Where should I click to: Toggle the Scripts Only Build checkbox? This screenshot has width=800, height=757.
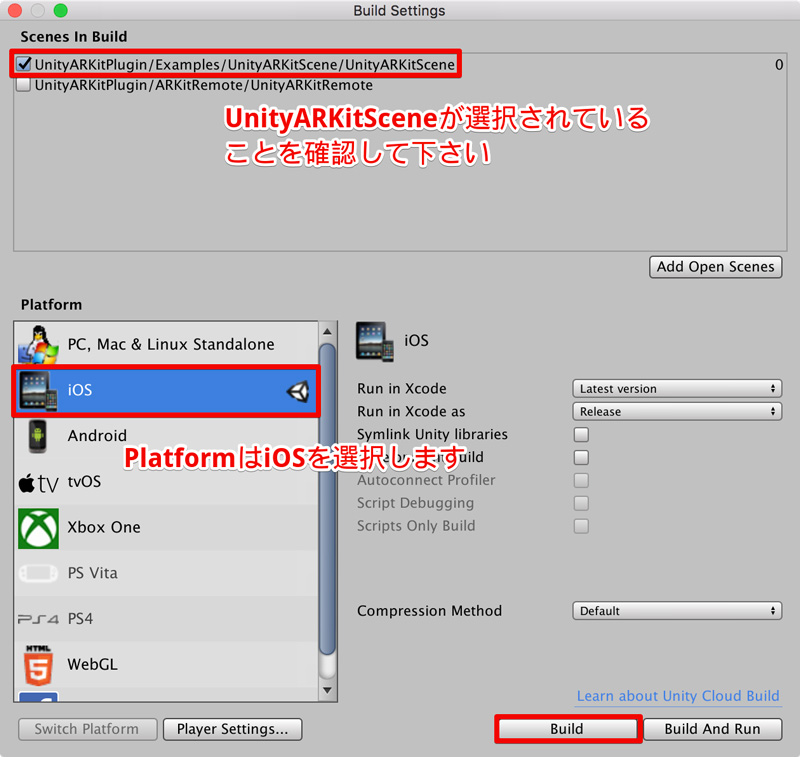tap(581, 526)
